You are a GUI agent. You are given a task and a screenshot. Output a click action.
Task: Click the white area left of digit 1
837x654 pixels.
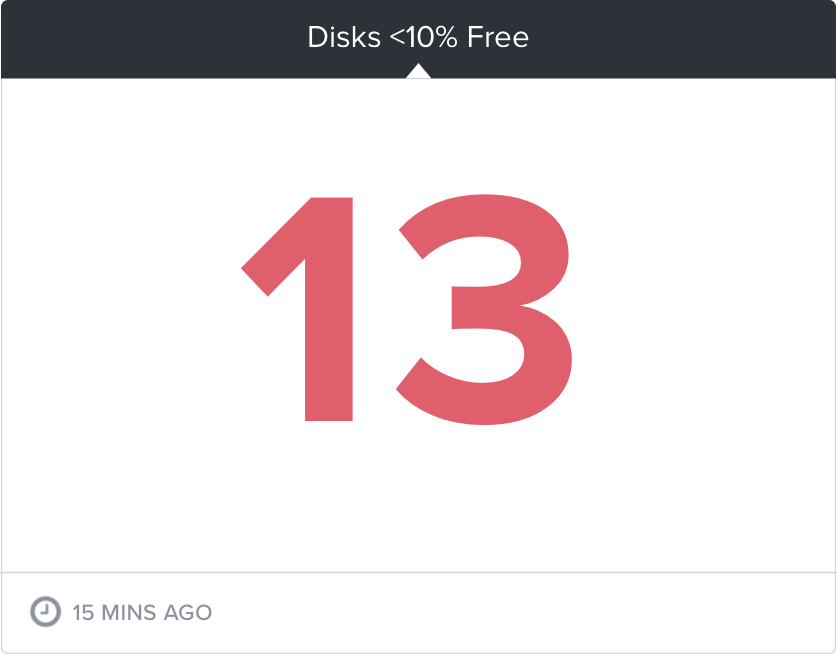121,309
